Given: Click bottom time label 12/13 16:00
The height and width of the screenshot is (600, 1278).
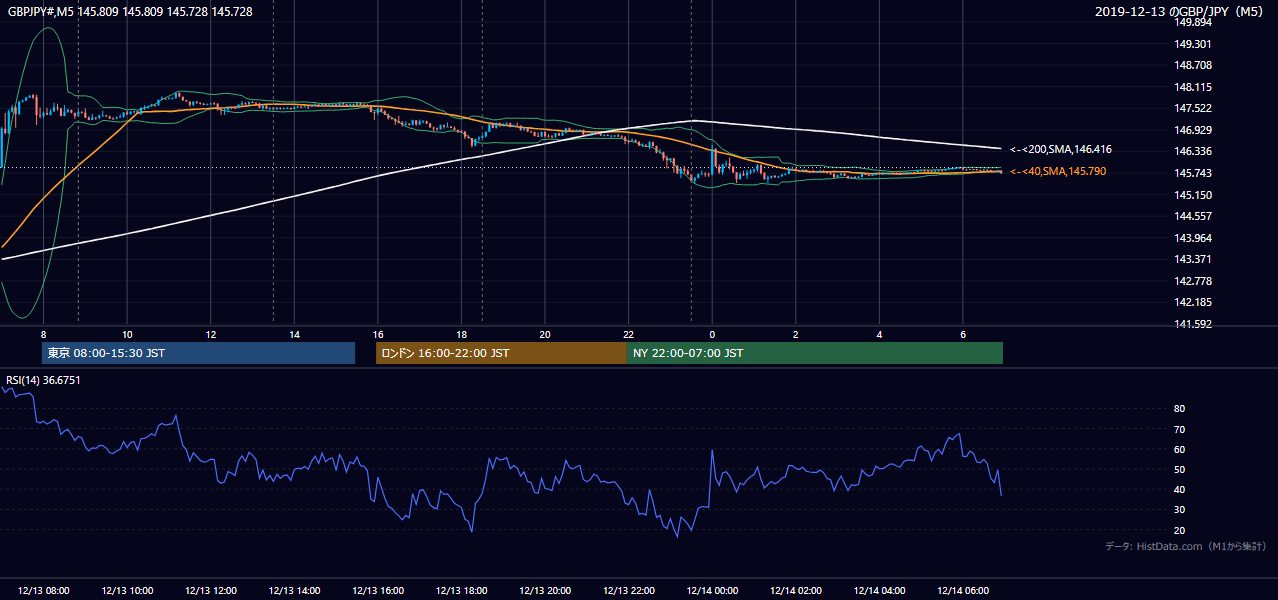Looking at the screenshot, I should coord(379,591).
